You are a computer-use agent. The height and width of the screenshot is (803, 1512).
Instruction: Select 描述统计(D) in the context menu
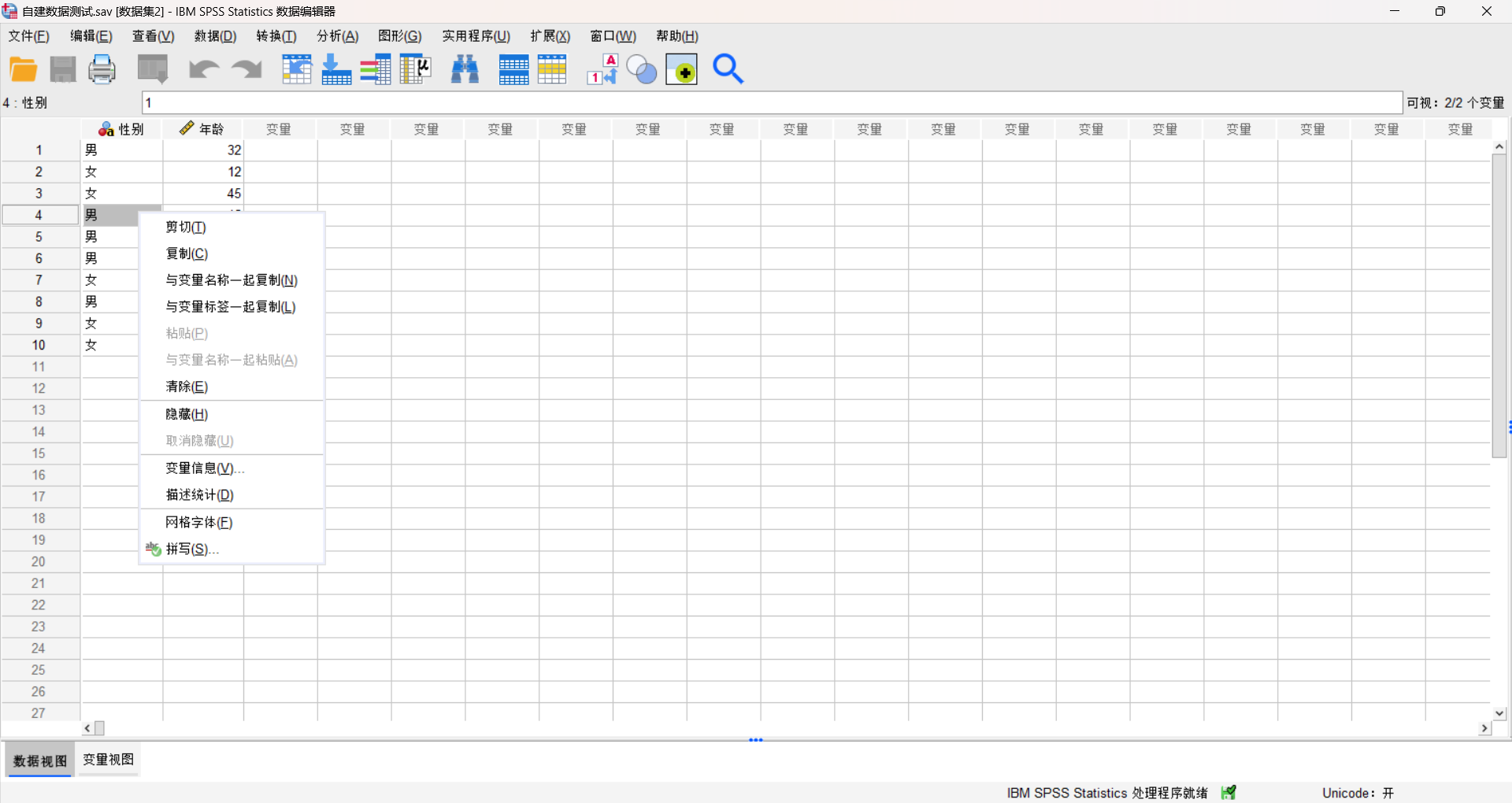tap(232, 495)
